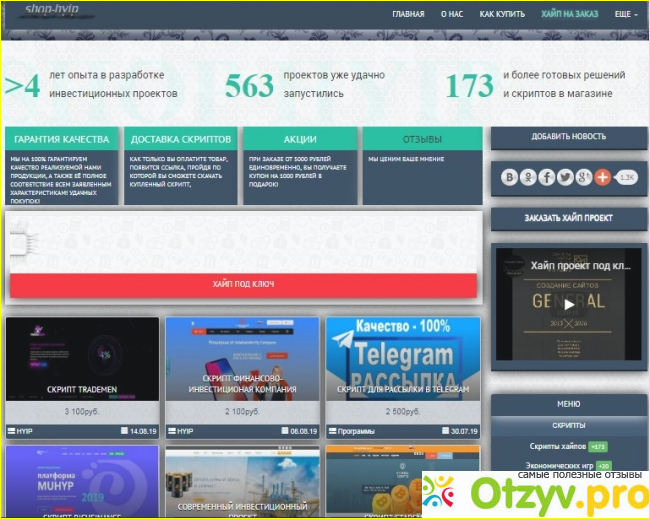Open more share options with the orange plus
Screen dimensions: 650x519
(x=602, y=177)
